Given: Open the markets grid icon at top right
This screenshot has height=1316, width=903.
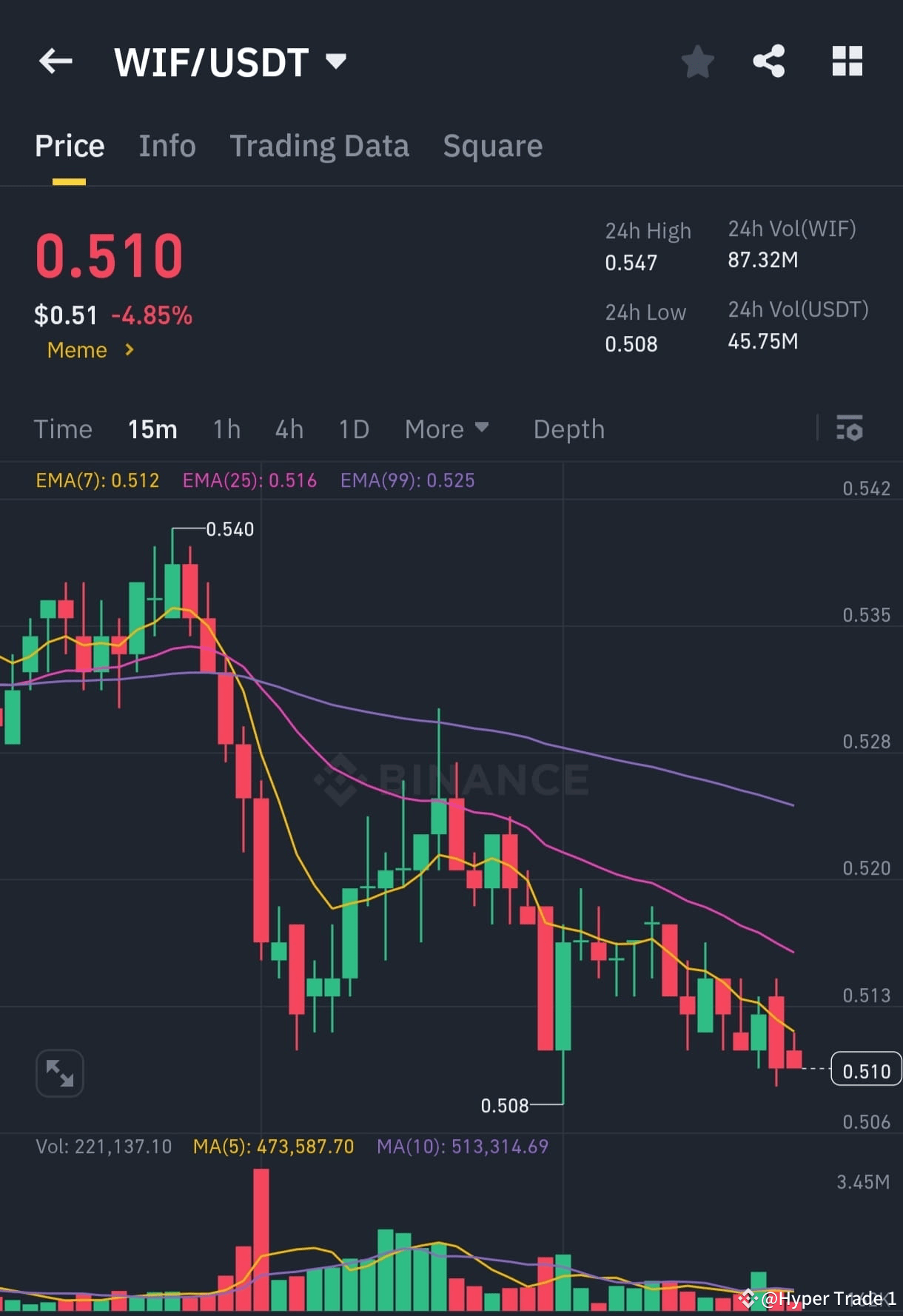Looking at the screenshot, I should (847, 61).
